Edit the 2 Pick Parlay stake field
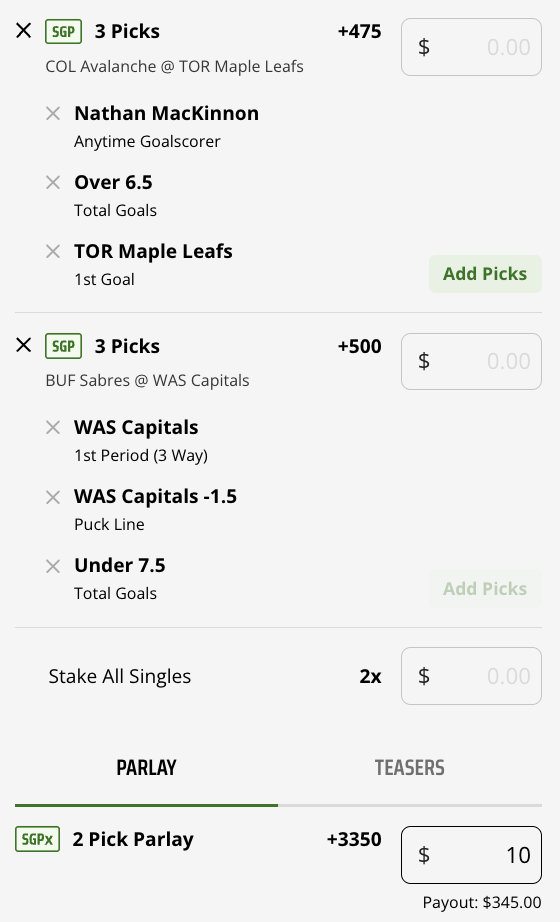560x922 pixels. [471, 855]
